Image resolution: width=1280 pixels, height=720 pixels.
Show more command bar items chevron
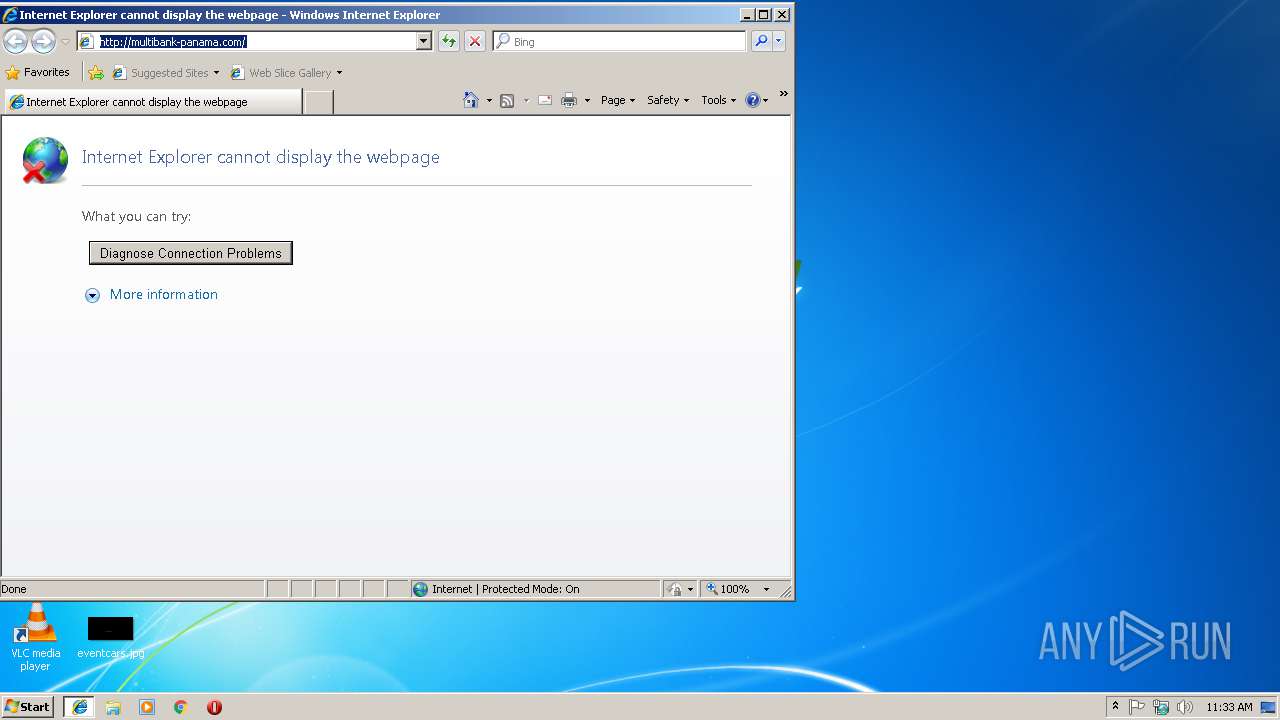[x=783, y=94]
